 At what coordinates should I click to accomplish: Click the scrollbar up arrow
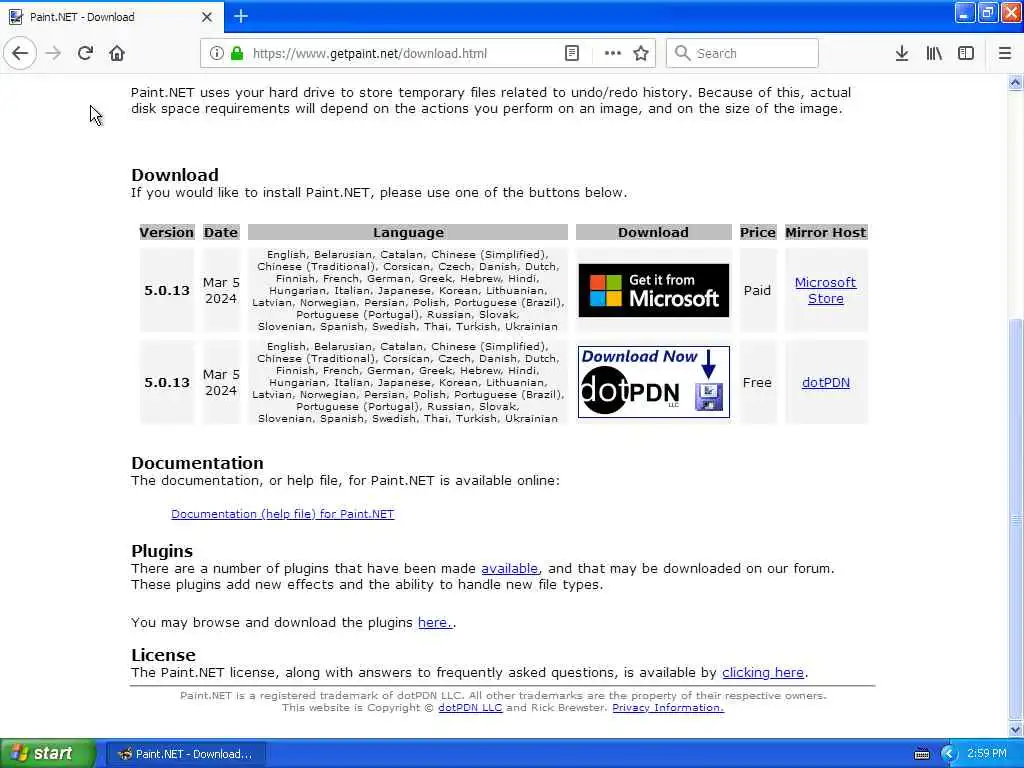point(1016,82)
